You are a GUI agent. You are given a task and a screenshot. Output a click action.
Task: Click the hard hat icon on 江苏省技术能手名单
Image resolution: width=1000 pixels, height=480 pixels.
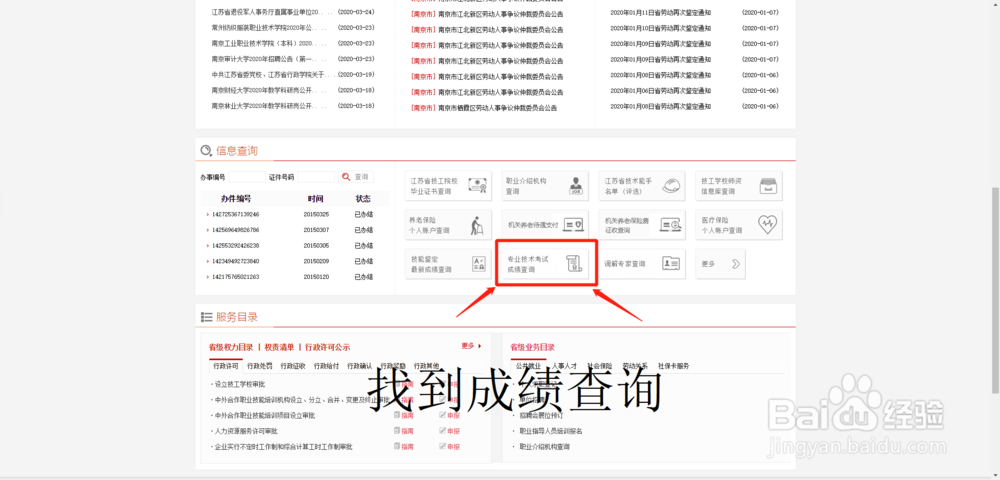tap(672, 185)
